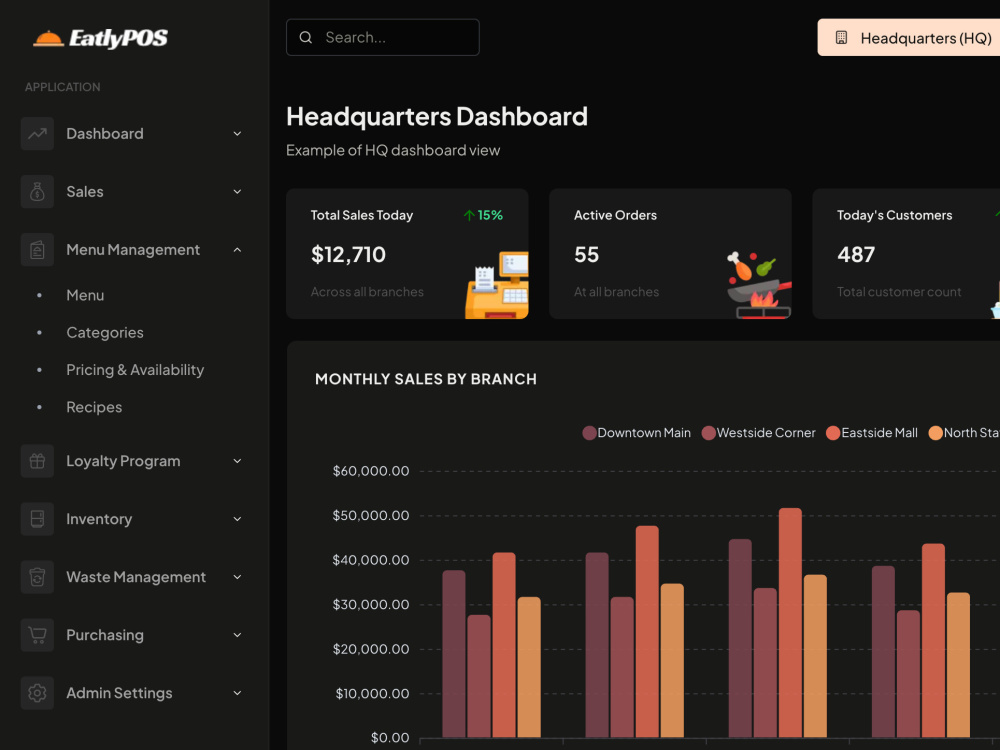The width and height of the screenshot is (1000, 750).
Task: Click the APPLICATION section header
Action: (62, 87)
